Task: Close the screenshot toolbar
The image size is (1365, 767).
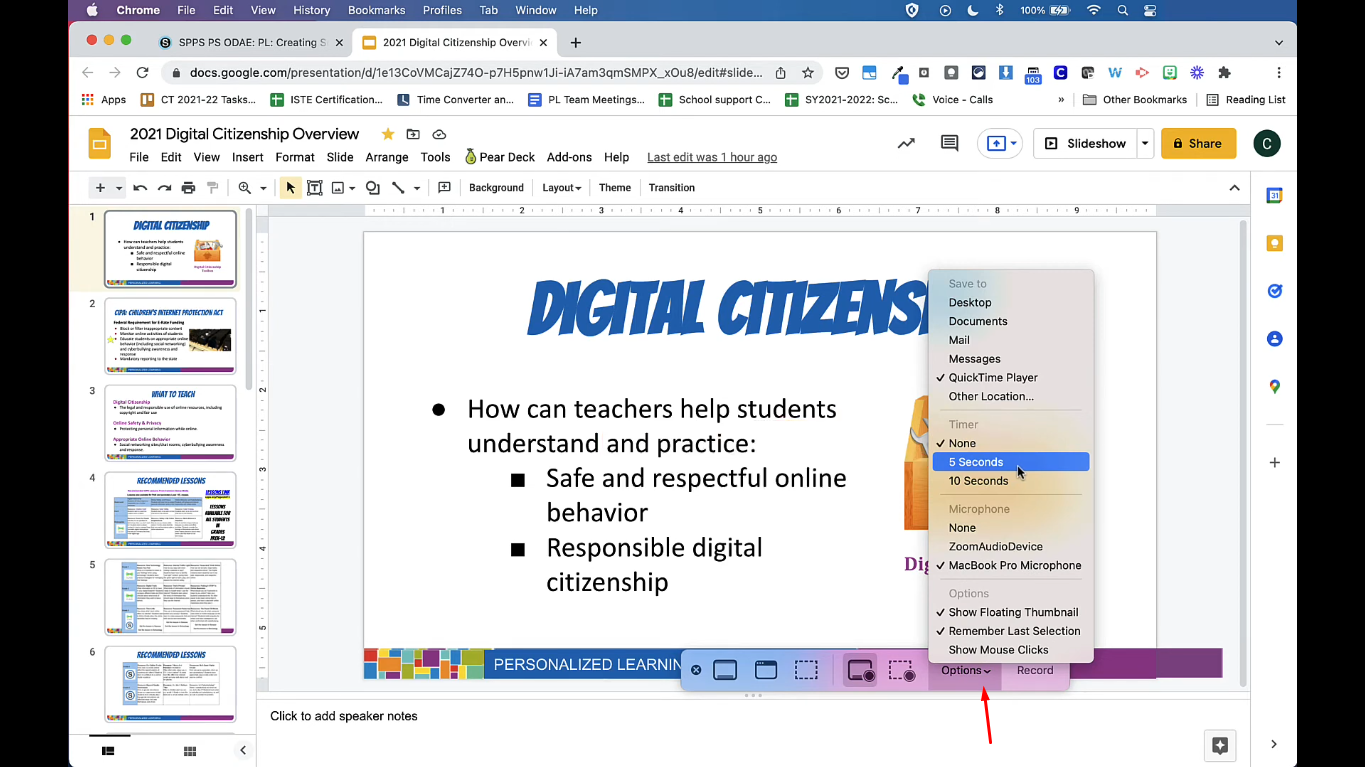Action: [696, 671]
